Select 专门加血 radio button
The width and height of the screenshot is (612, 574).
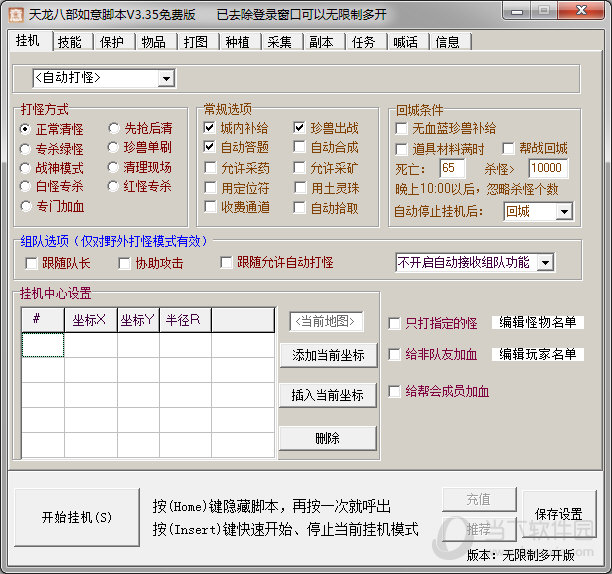point(26,206)
